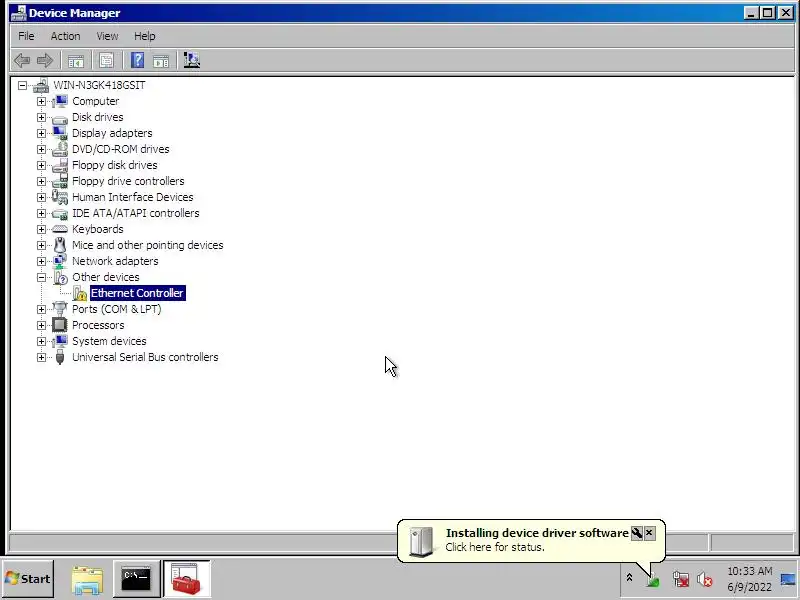
Task: Open the wrench options icon in notification balloon
Action: pos(637,533)
